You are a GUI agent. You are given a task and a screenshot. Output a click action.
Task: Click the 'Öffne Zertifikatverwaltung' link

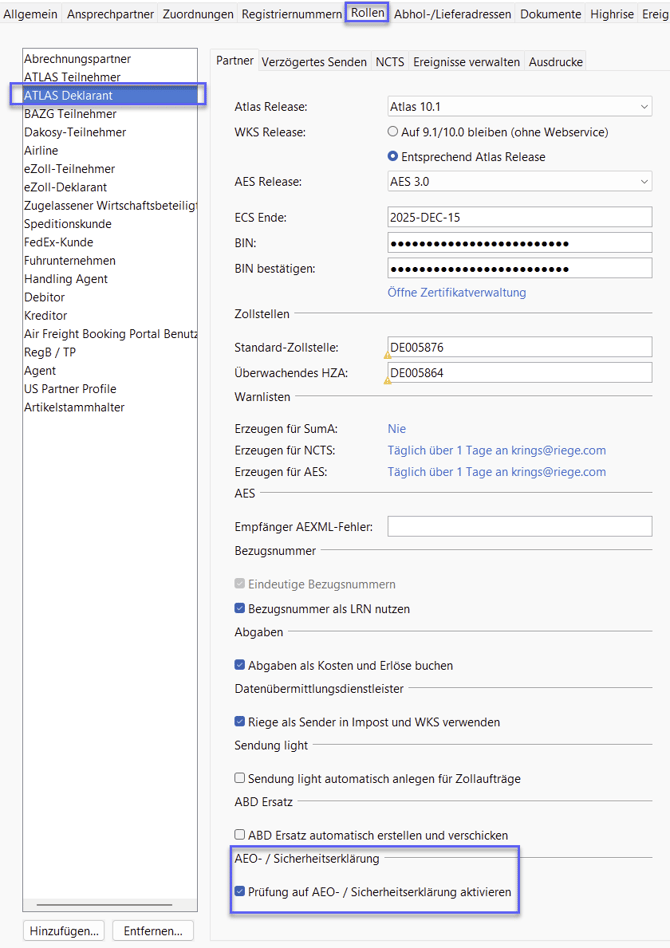tap(456, 293)
